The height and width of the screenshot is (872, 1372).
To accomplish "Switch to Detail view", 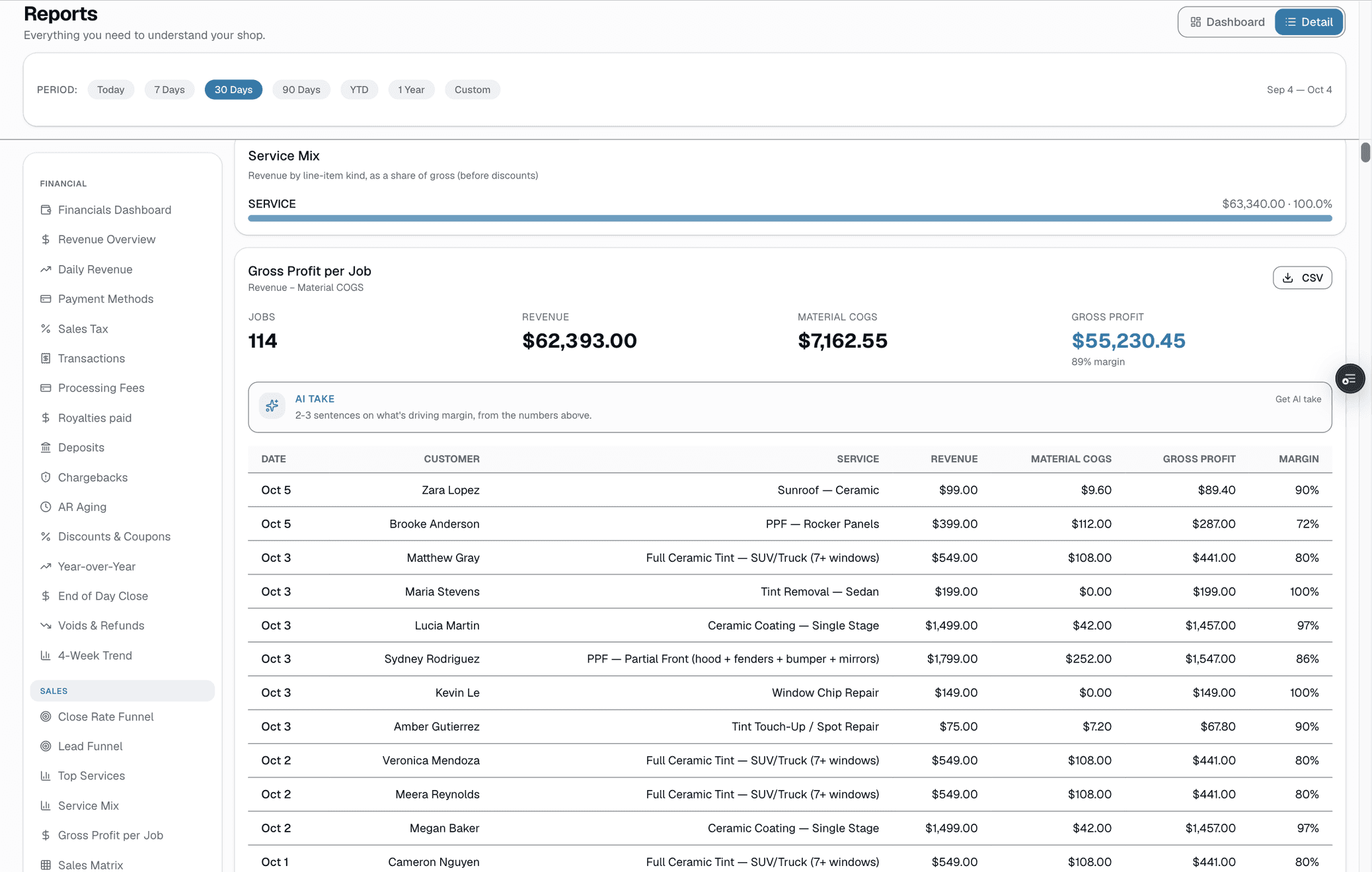I will pyautogui.click(x=1309, y=22).
